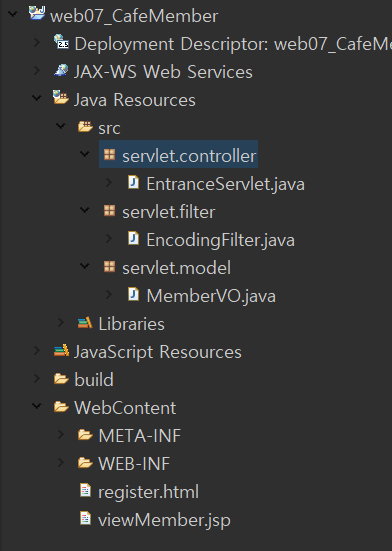392x551 pixels.
Task: Expand the WEB-INF folder
Action: pyautogui.click(x=61, y=462)
